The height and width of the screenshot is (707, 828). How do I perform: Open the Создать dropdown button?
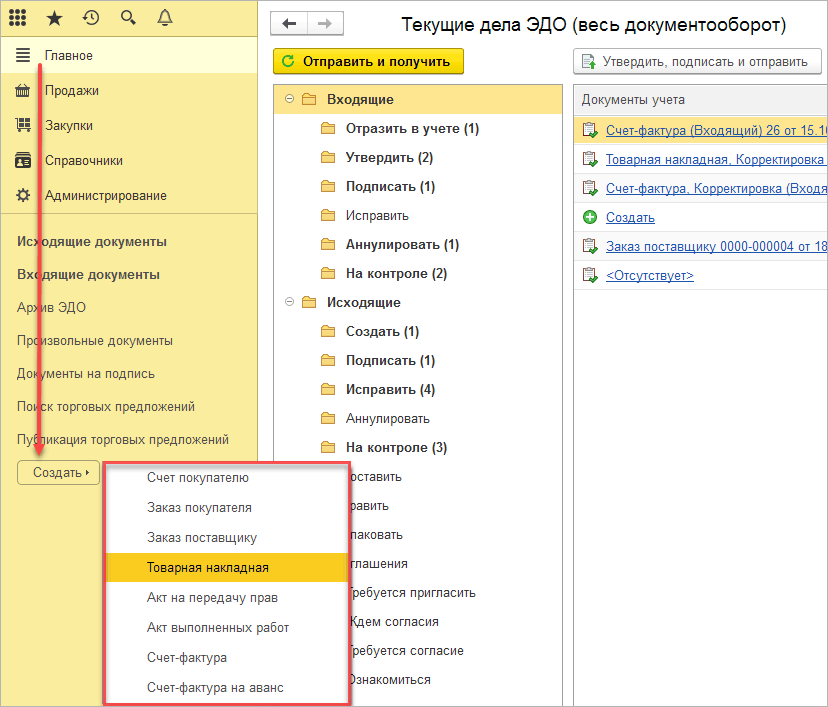(x=59, y=473)
